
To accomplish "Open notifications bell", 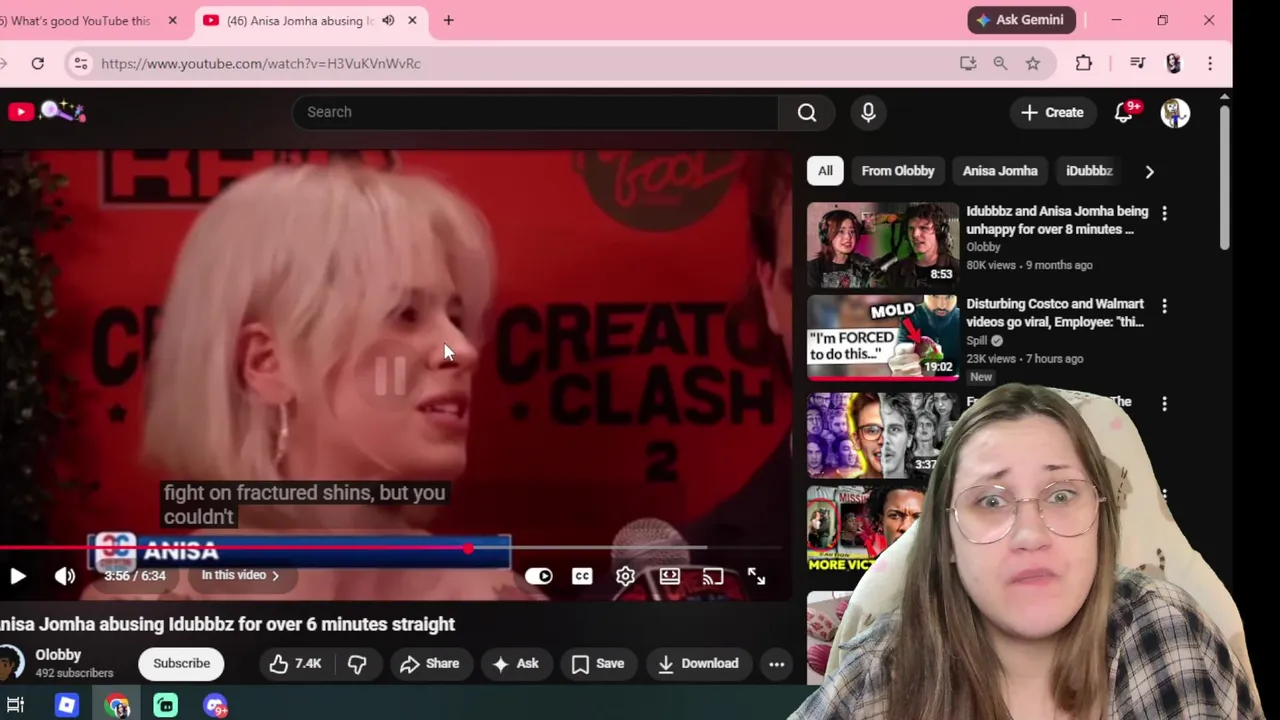I will [x=1124, y=113].
